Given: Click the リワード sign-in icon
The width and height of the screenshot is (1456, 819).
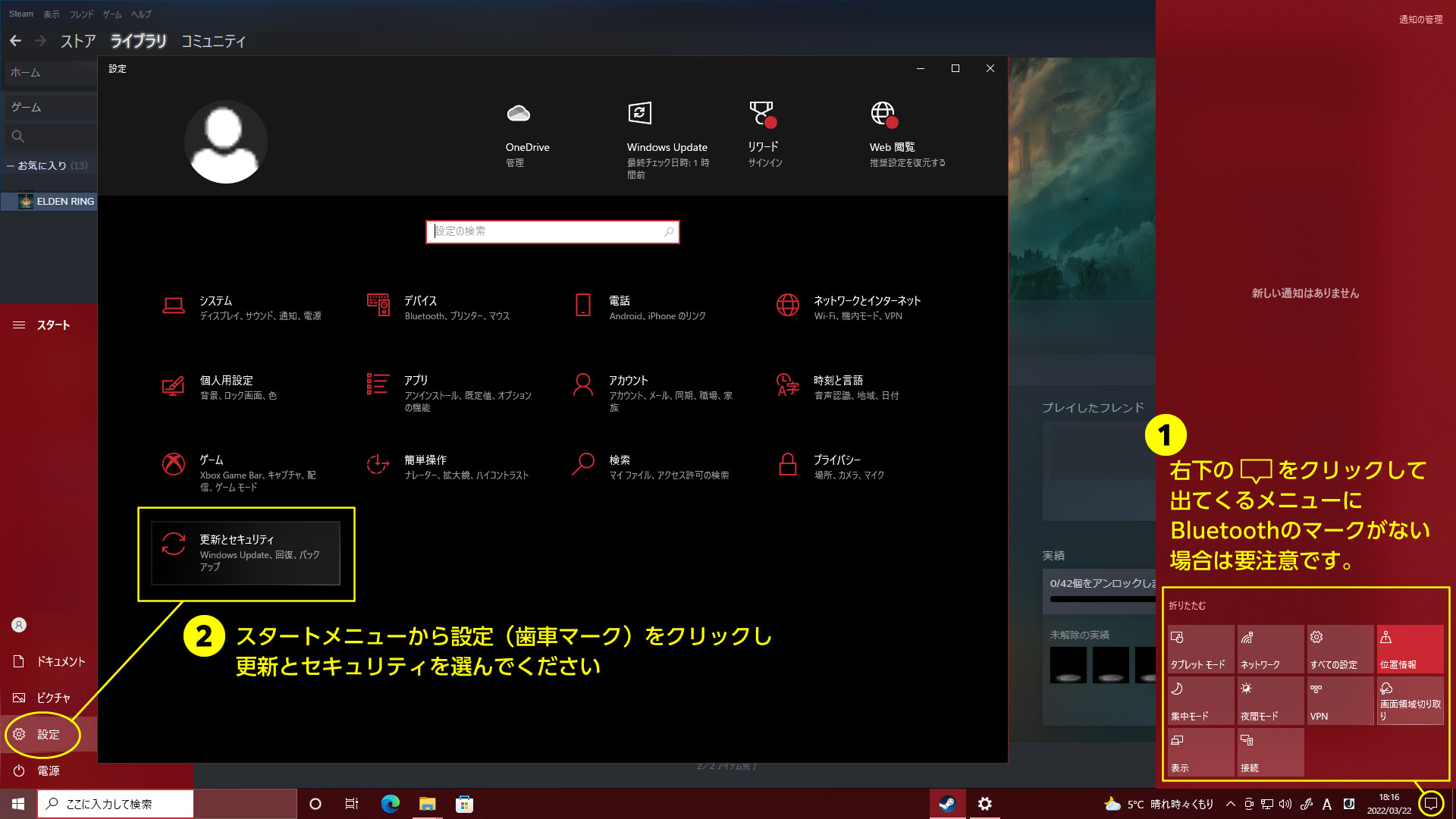Looking at the screenshot, I should pyautogui.click(x=762, y=114).
